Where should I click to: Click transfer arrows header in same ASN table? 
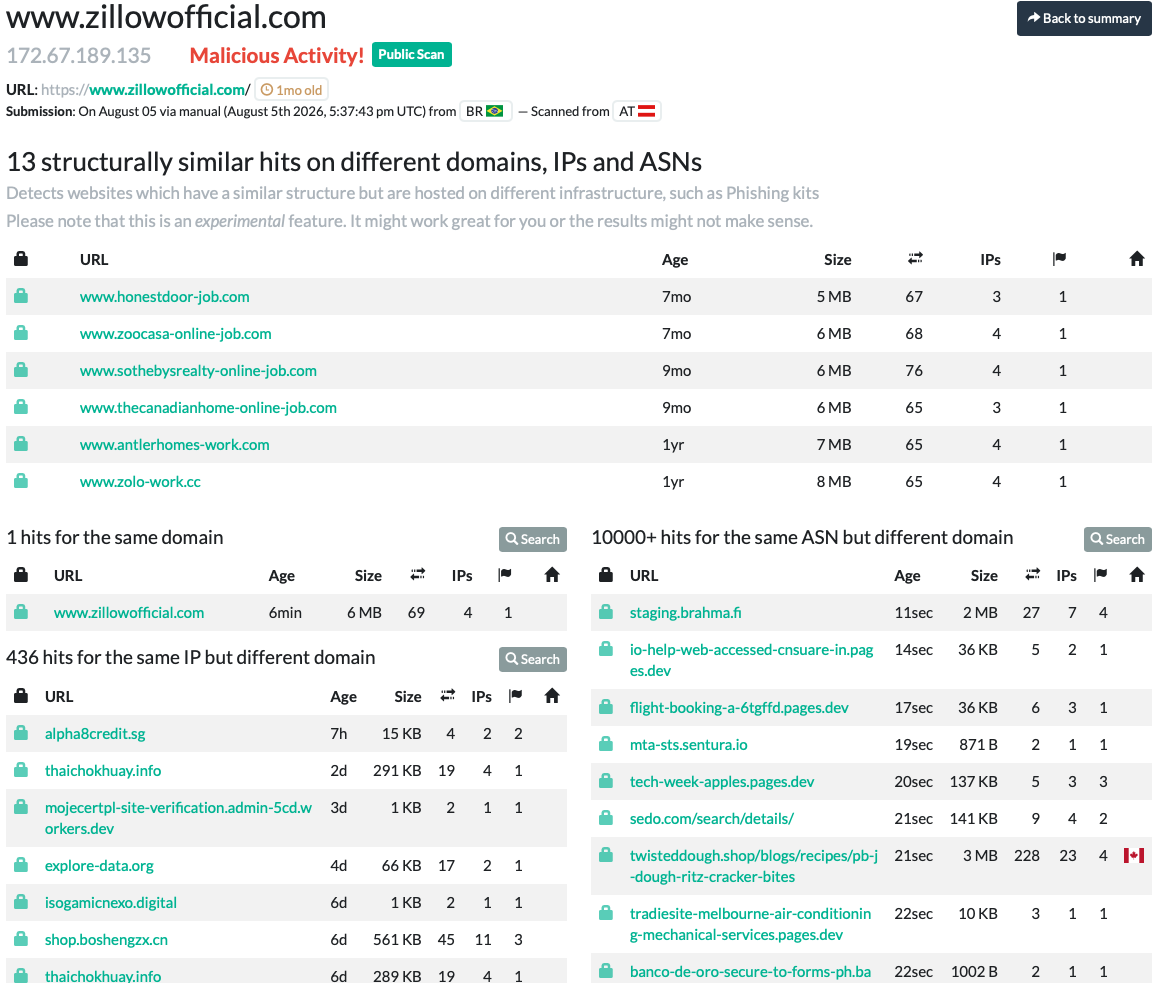[x=1033, y=574]
